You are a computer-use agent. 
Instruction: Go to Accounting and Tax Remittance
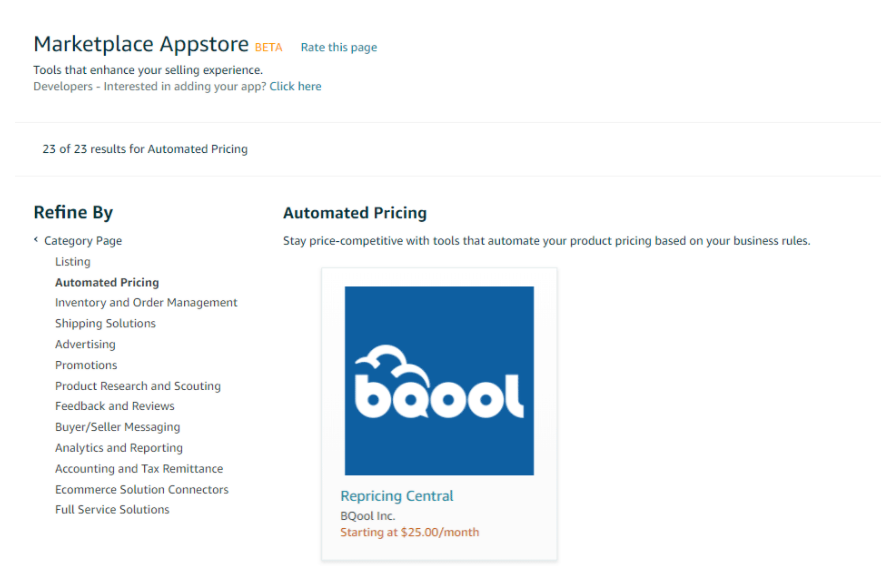(x=139, y=469)
